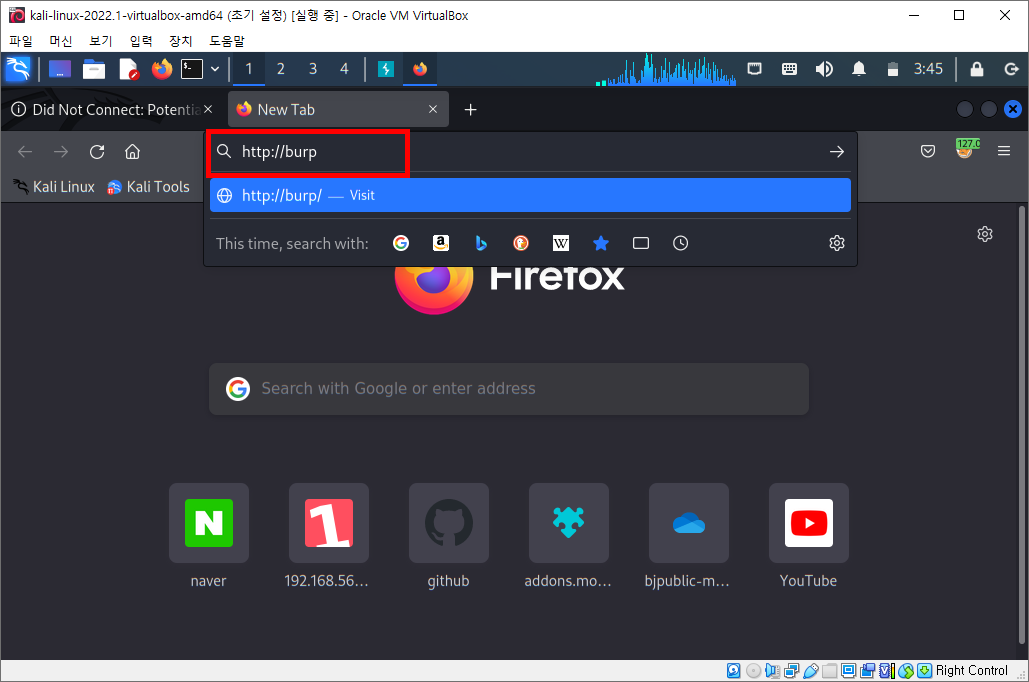
Task: Expand terminal launcher dropdown arrow
Action: (215, 69)
